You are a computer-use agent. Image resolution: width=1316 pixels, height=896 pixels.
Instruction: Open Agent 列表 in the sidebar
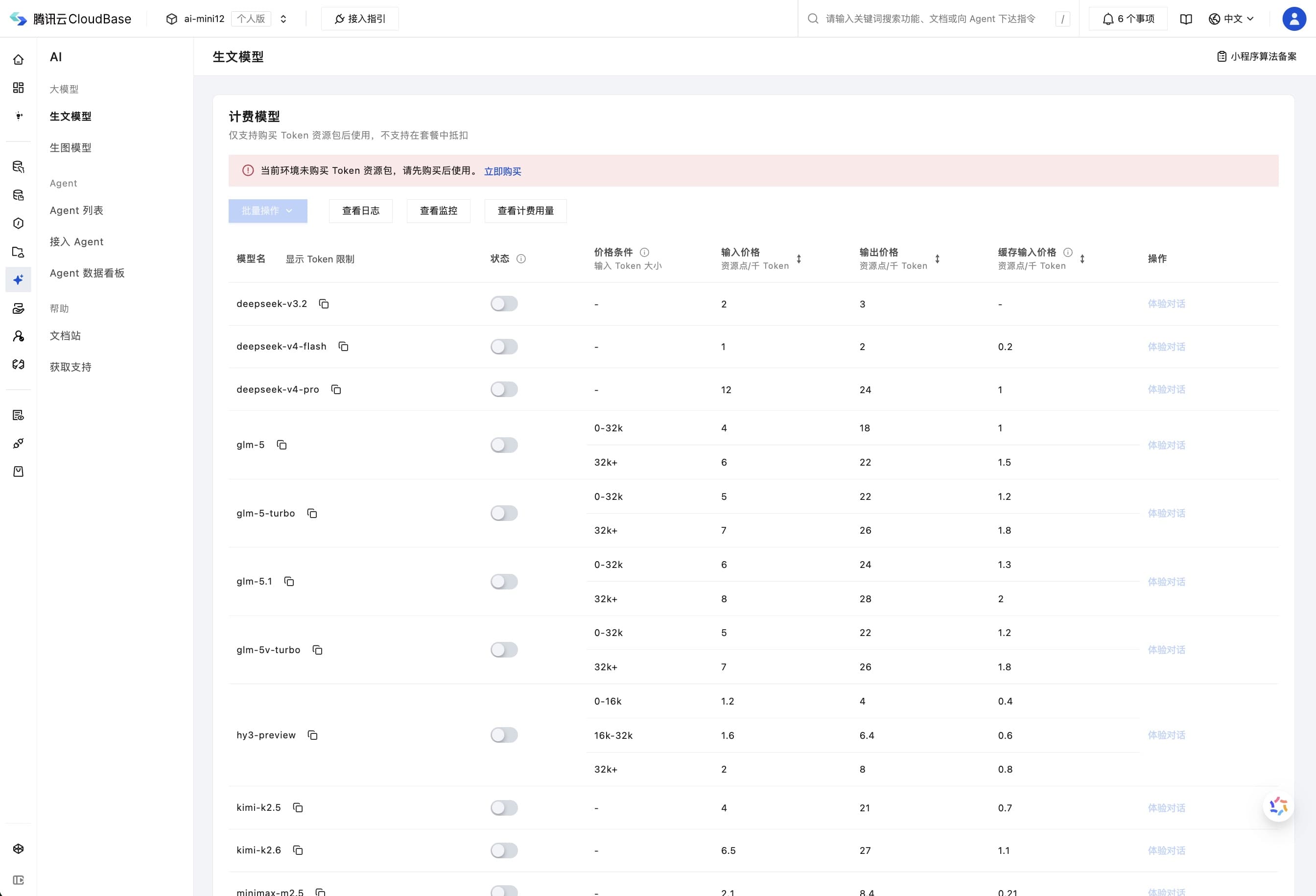76,211
